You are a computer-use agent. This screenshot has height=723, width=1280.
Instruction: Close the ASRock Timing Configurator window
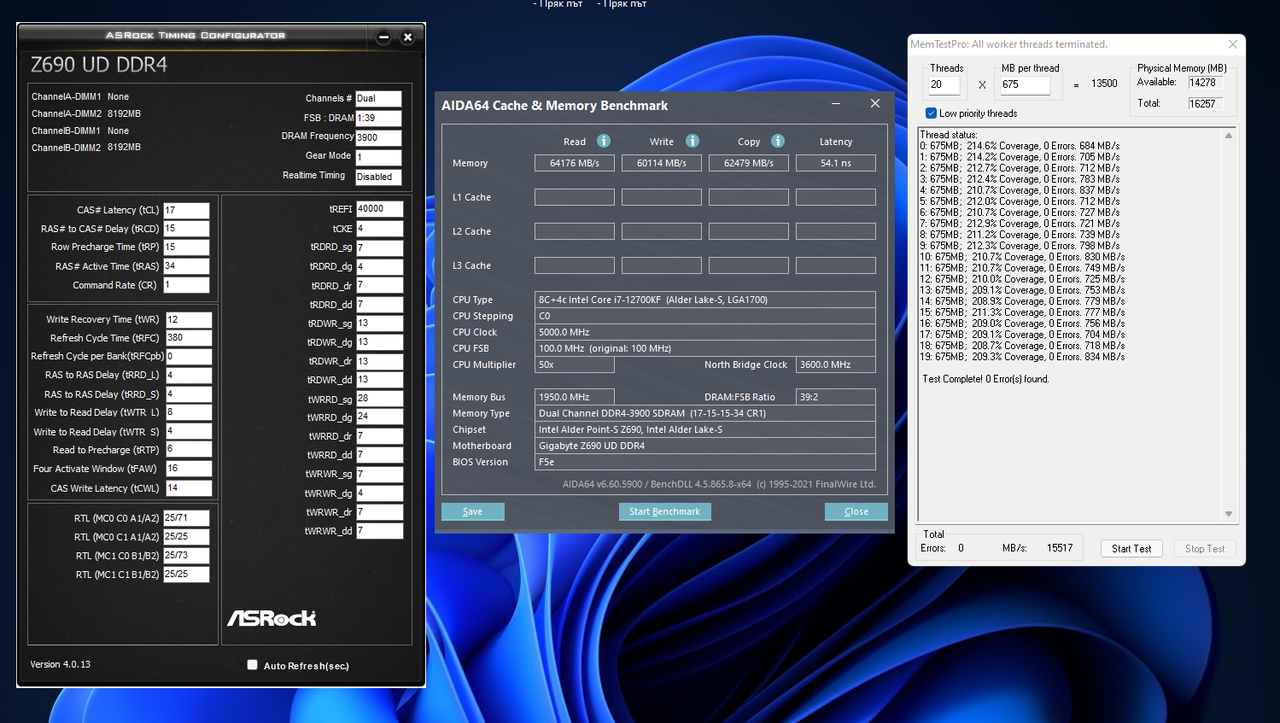[407, 38]
